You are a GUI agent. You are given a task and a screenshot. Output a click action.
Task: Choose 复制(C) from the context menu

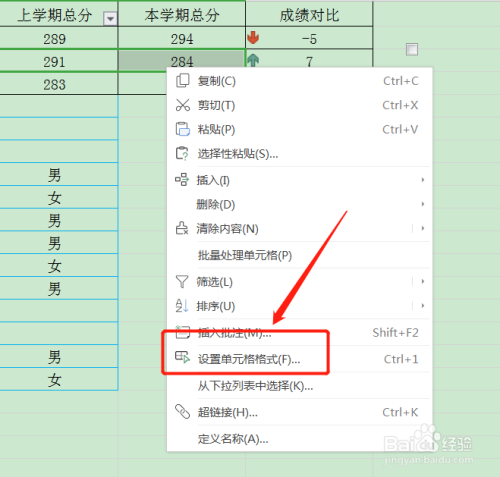tap(299, 81)
